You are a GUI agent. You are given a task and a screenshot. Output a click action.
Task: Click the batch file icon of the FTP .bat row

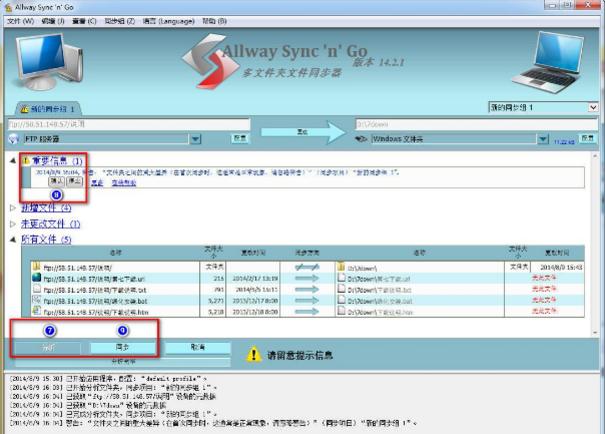coord(37,300)
